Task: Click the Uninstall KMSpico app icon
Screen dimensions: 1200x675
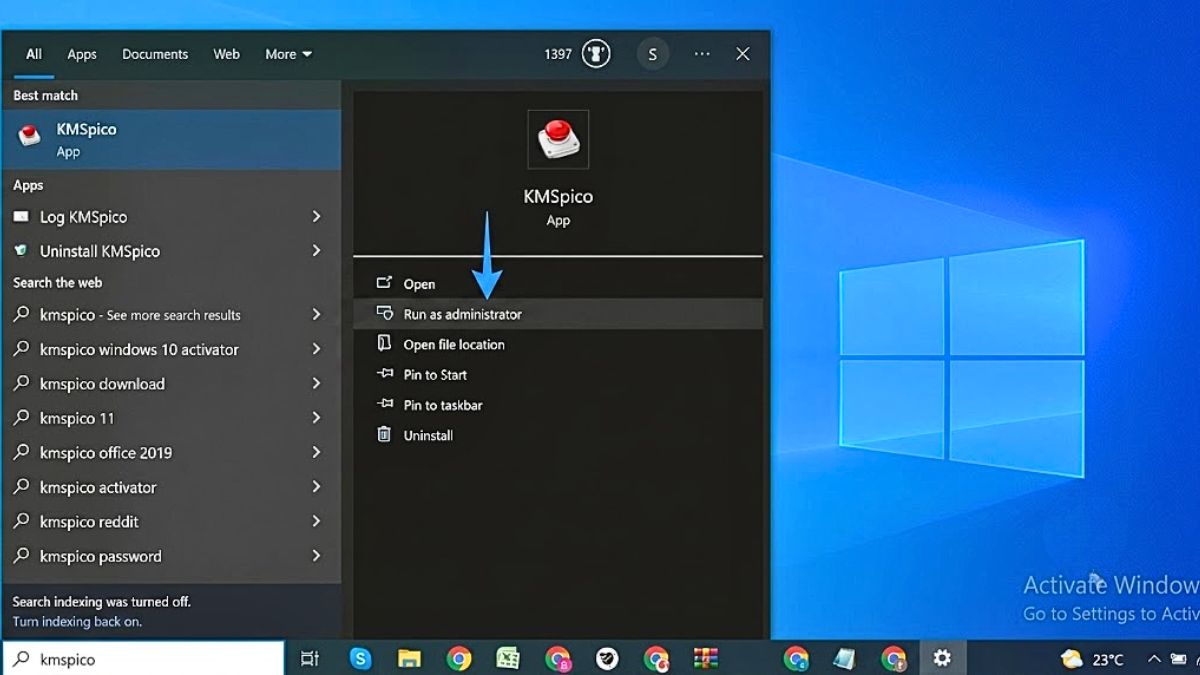Action: pos(21,251)
